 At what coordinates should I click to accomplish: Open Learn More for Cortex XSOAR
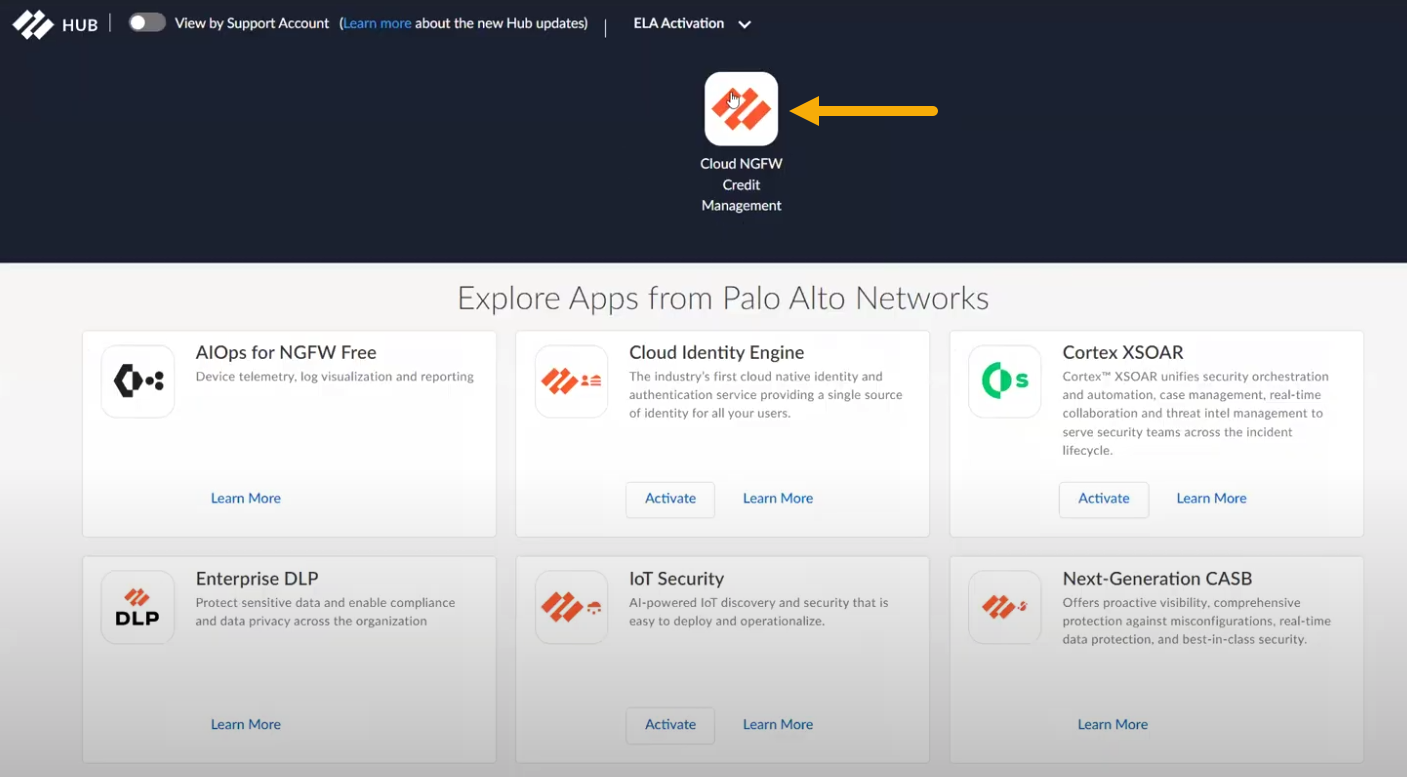click(x=1211, y=499)
